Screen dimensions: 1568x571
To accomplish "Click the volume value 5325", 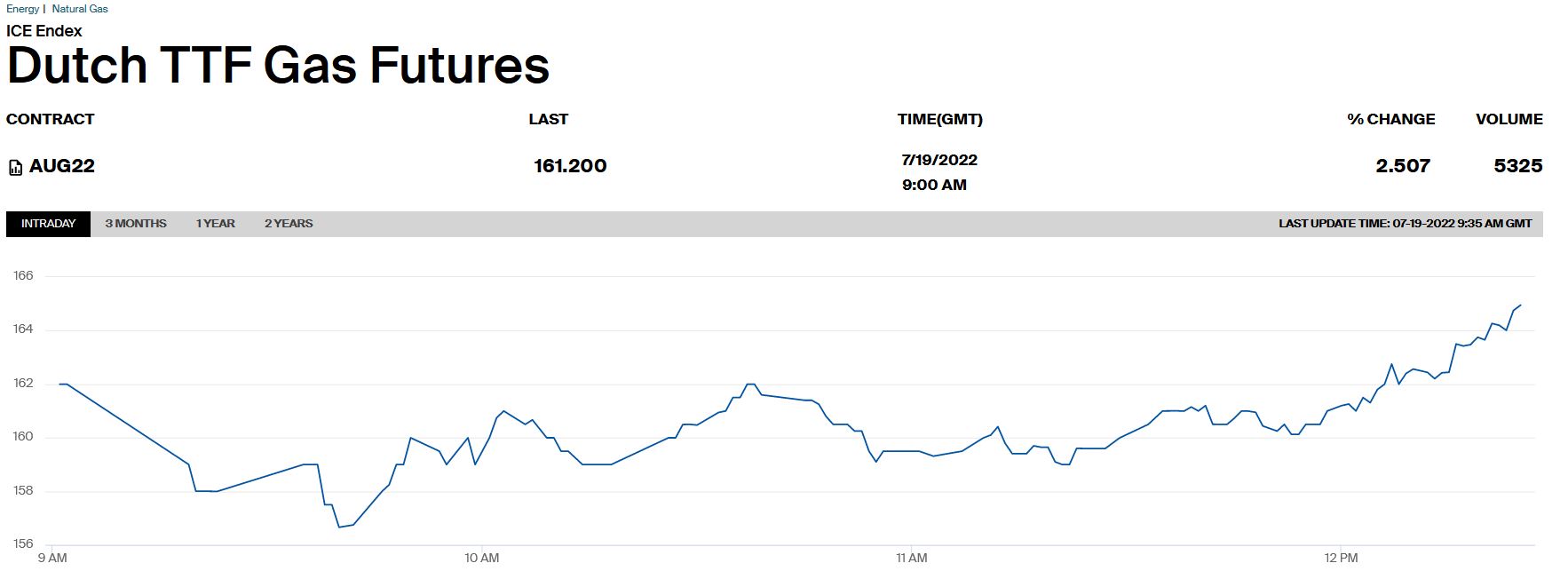I will [1517, 166].
